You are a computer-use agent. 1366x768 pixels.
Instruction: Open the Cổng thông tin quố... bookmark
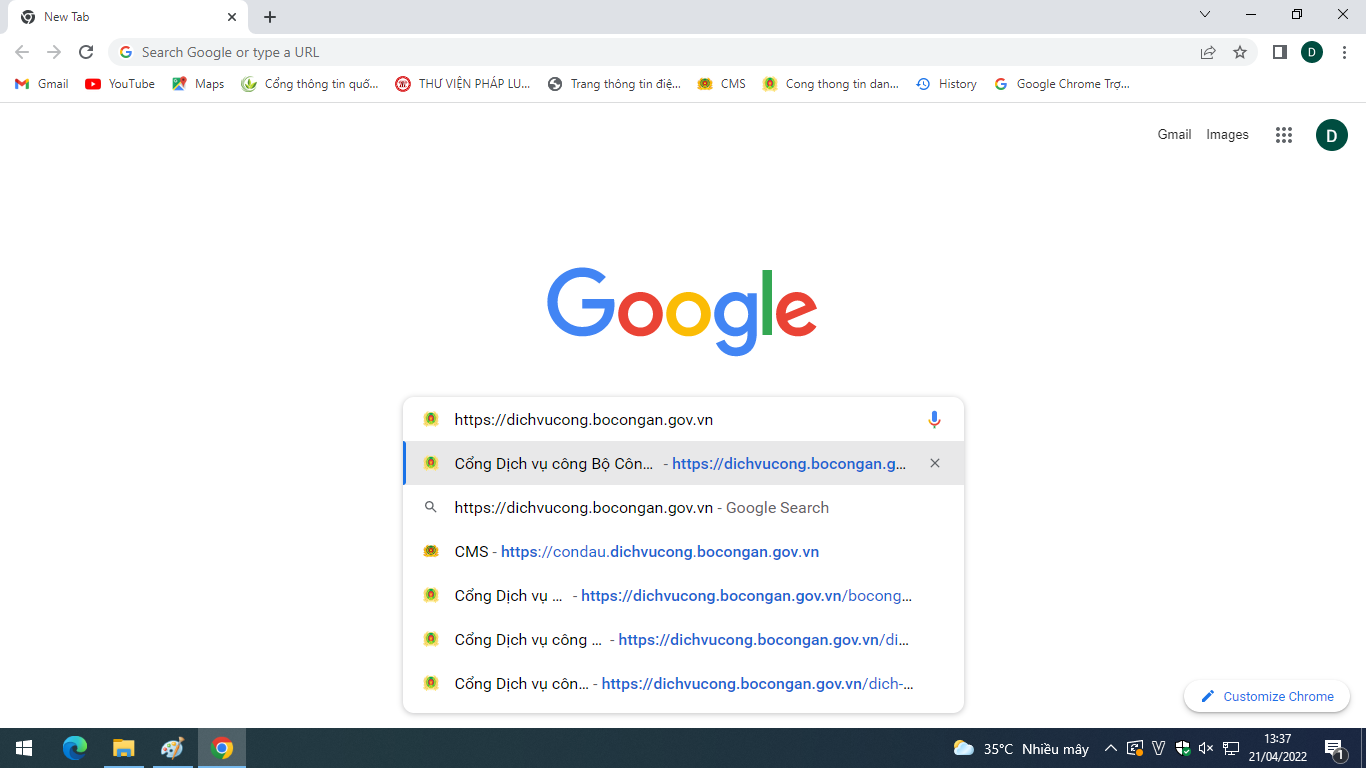pyautogui.click(x=310, y=84)
